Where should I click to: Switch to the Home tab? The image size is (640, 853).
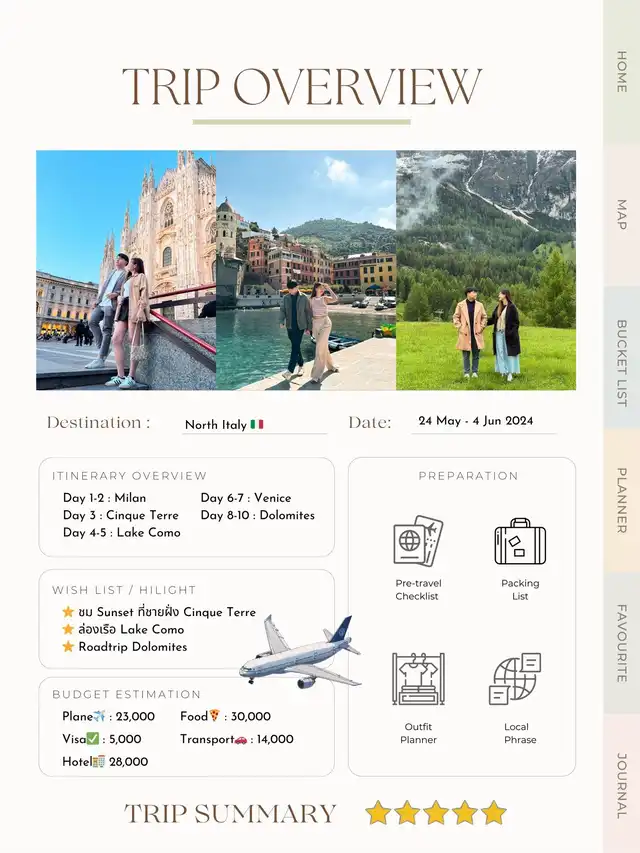[621, 71]
